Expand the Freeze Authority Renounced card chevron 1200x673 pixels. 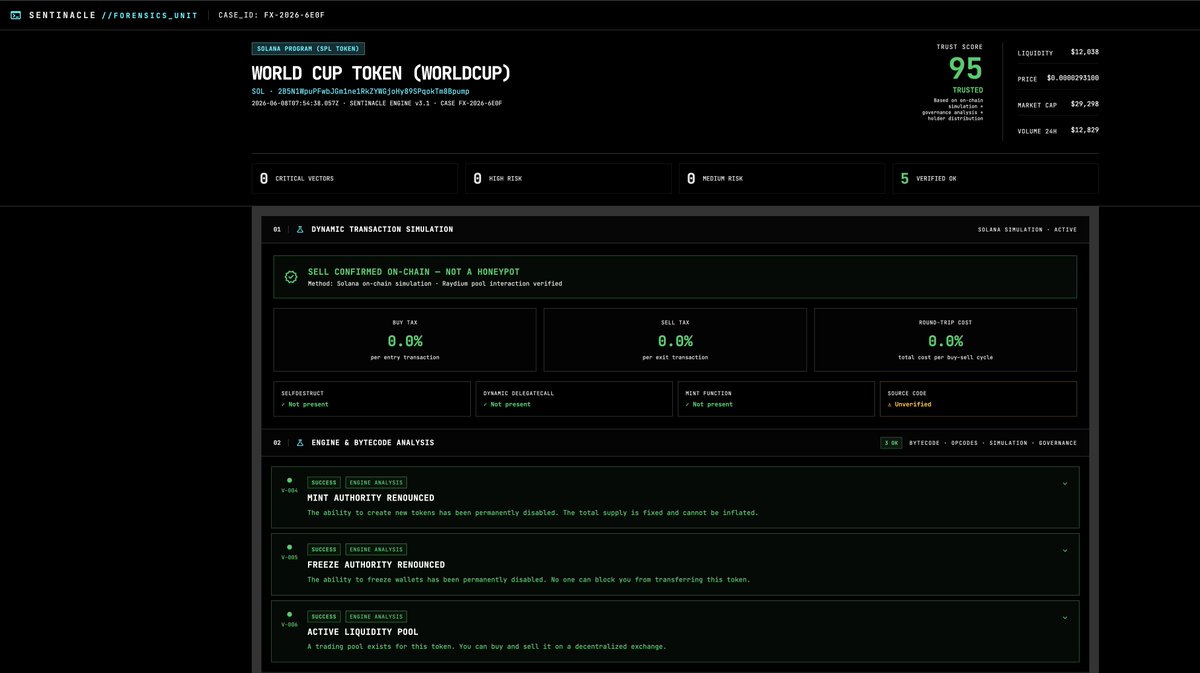(1065, 550)
